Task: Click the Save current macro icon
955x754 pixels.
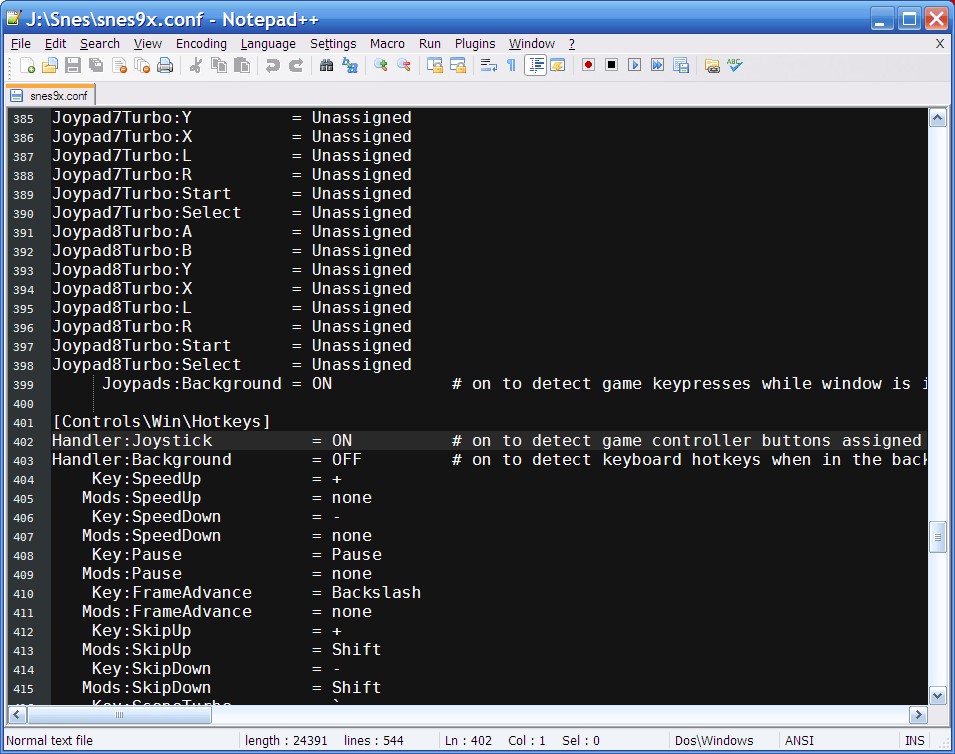Action: (681, 66)
